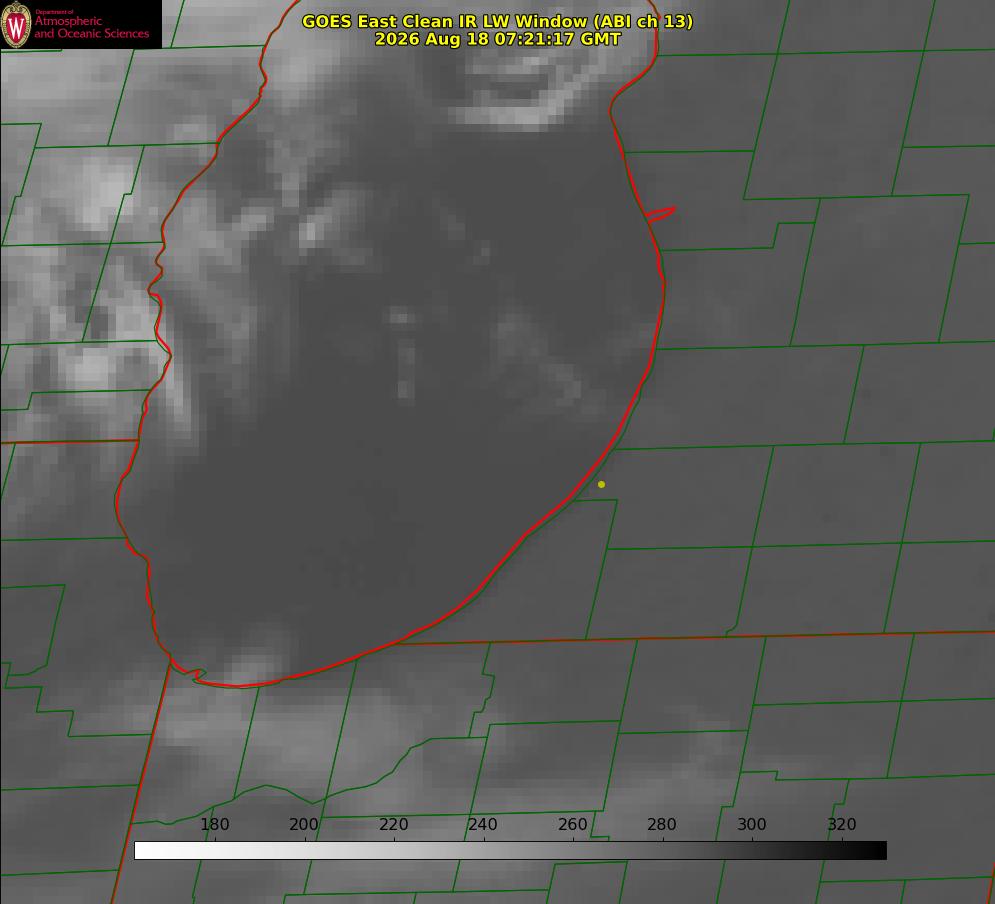Click the 320 label on the colorbar
995x904 pixels.
tap(842, 824)
